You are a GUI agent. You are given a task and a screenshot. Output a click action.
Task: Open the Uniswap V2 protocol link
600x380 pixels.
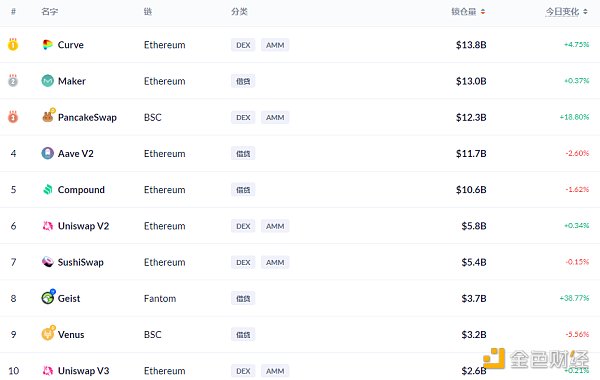(83, 226)
